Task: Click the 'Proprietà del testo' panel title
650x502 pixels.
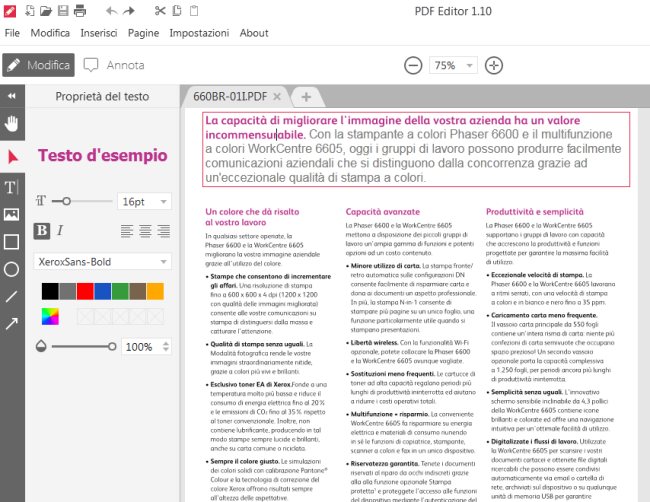Action: coord(102,97)
